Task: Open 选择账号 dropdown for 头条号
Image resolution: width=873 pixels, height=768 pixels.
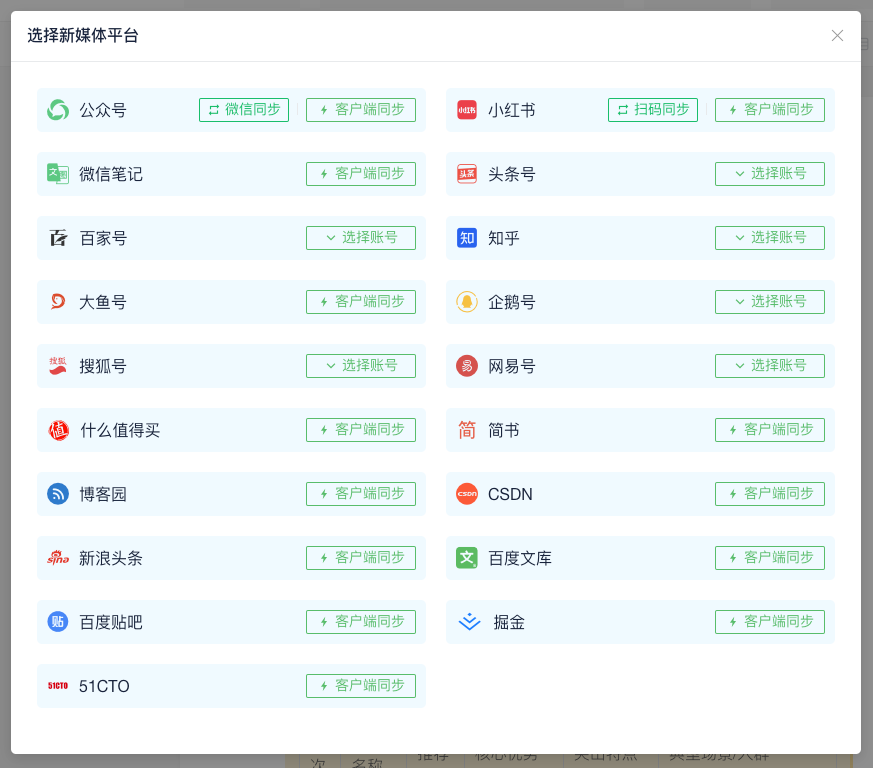Action: (769, 174)
